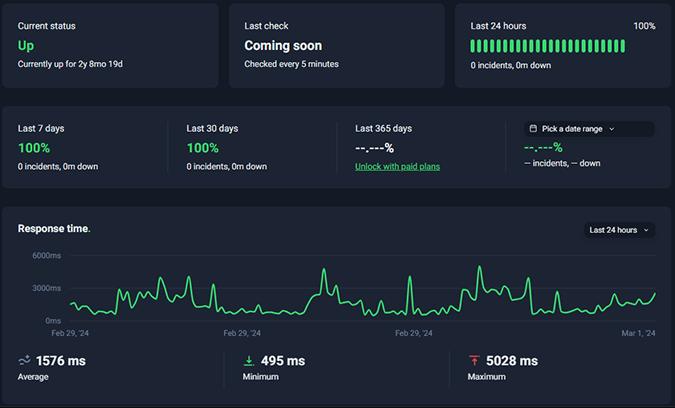Viewport: 675px width, 408px height.
Task: Click the Mar 1, '24 x-axis label
Action: pos(635,333)
